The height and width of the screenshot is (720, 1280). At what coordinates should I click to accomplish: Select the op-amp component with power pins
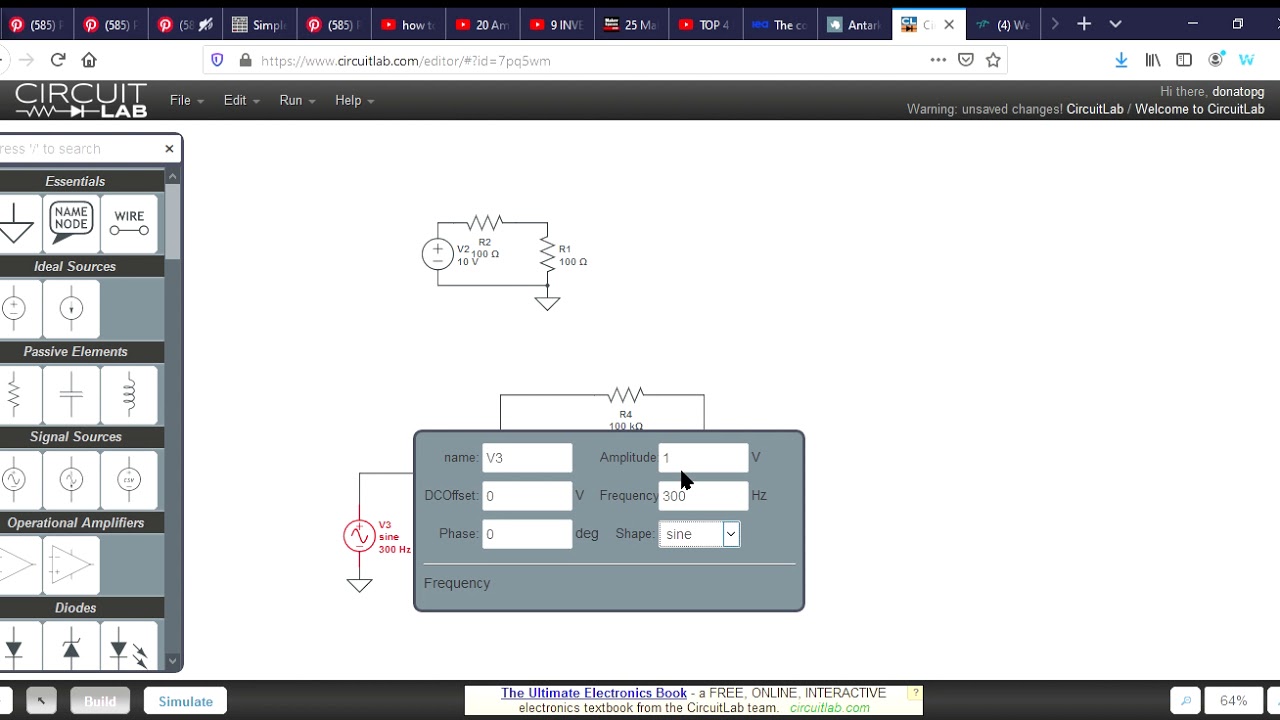71,565
